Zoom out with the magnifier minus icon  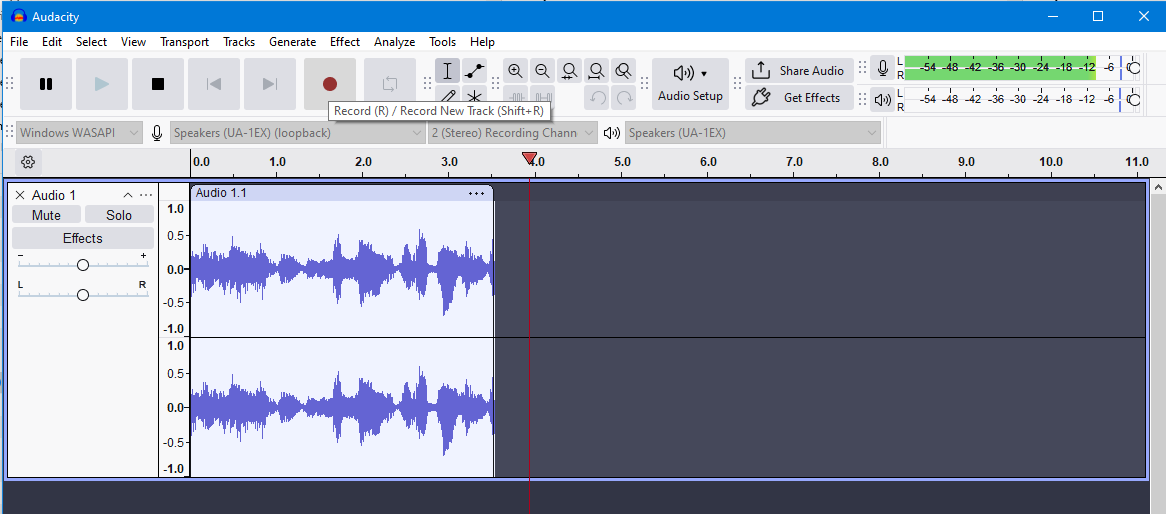pyautogui.click(x=542, y=71)
